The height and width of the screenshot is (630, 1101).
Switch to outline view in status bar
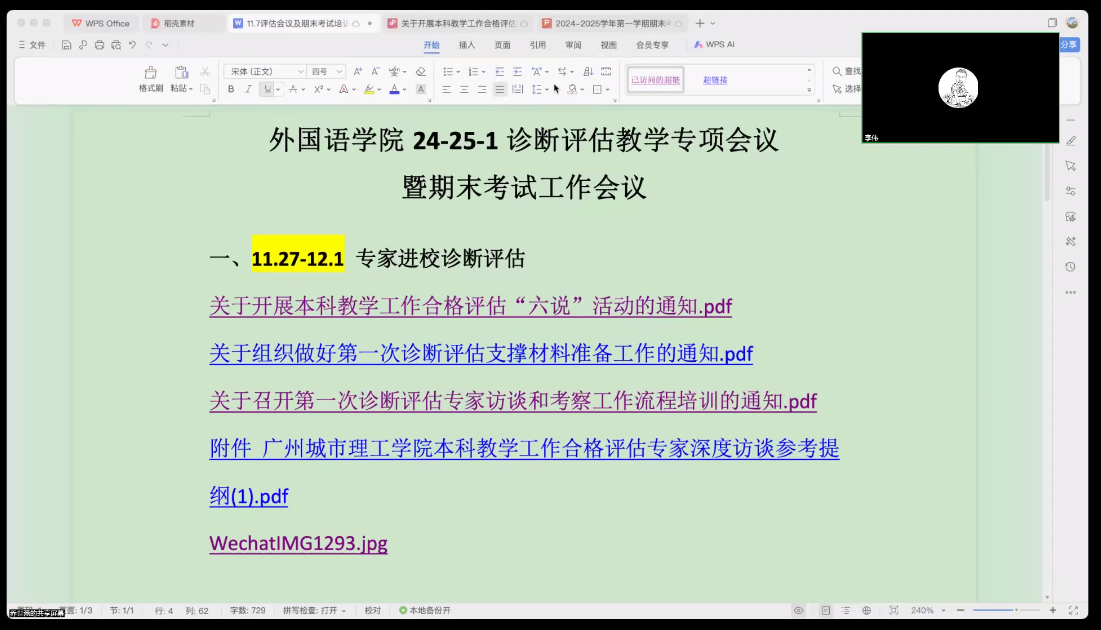pyautogui.click(x=846, y=610)
